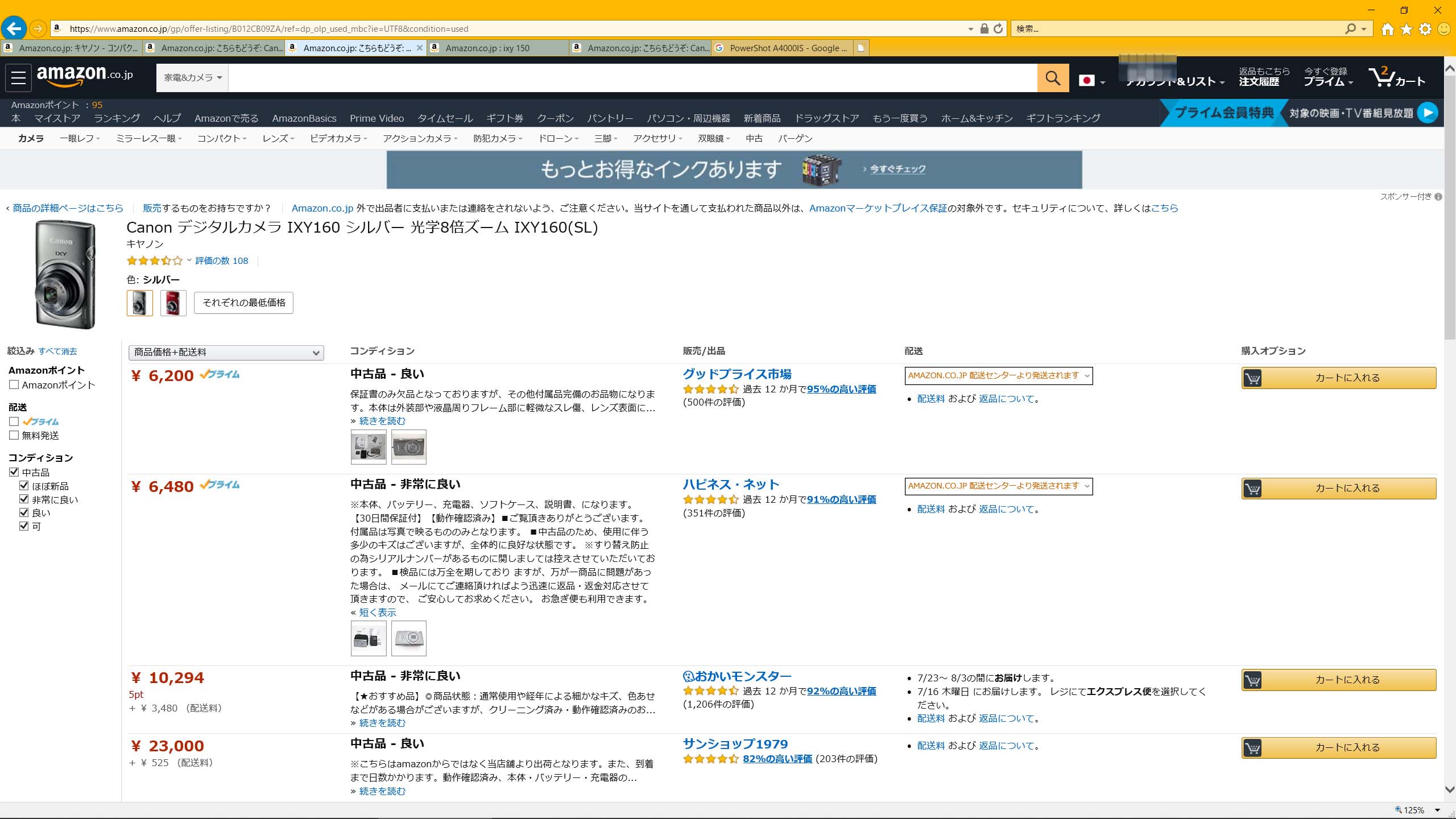Switch to the Amazon.co.jp : ixy 150 tab
Screen dimensions: 1456x819
(498, 48)
